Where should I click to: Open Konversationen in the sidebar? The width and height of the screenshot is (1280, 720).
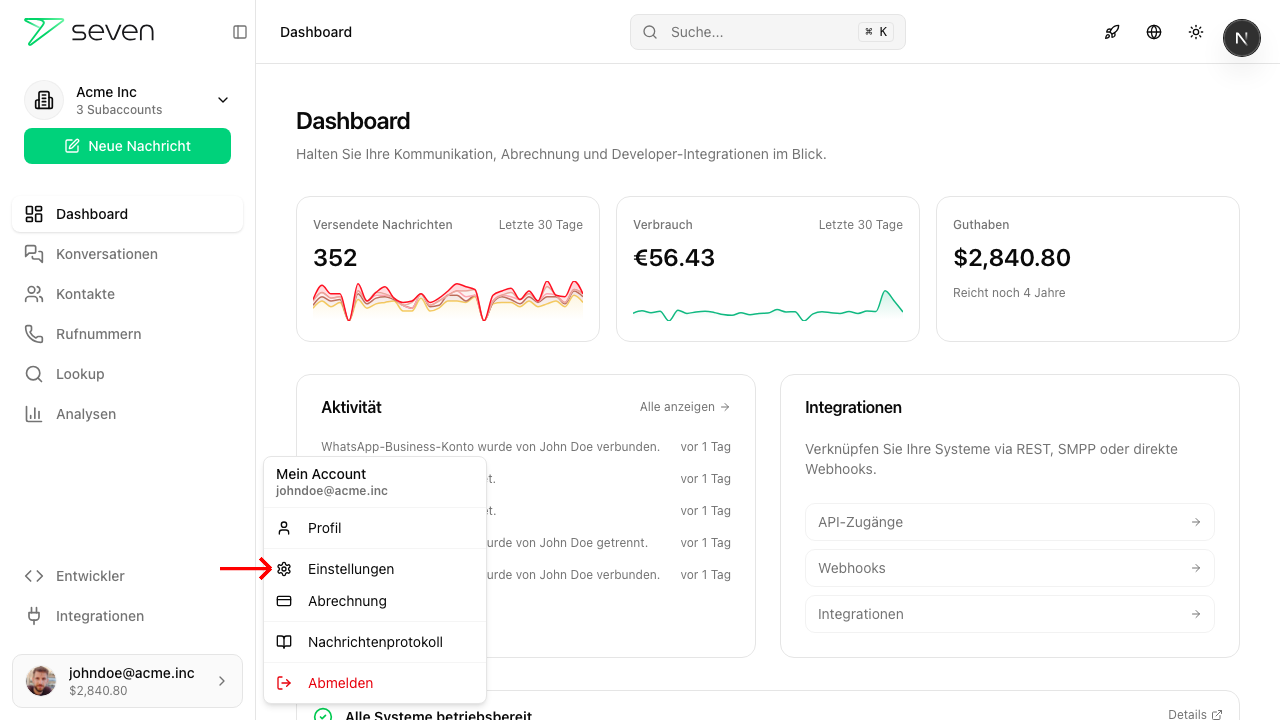pos(107,254)
